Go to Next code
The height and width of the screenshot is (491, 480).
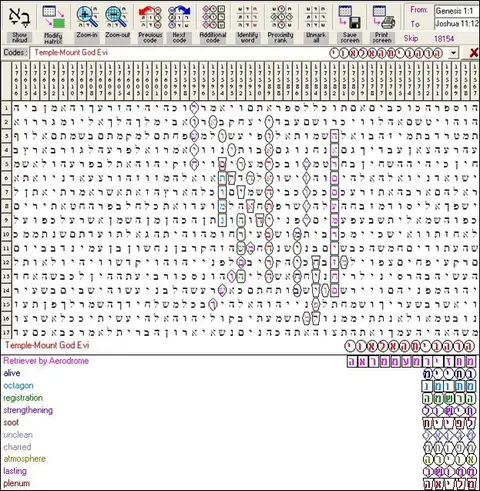tap(179, 17)
